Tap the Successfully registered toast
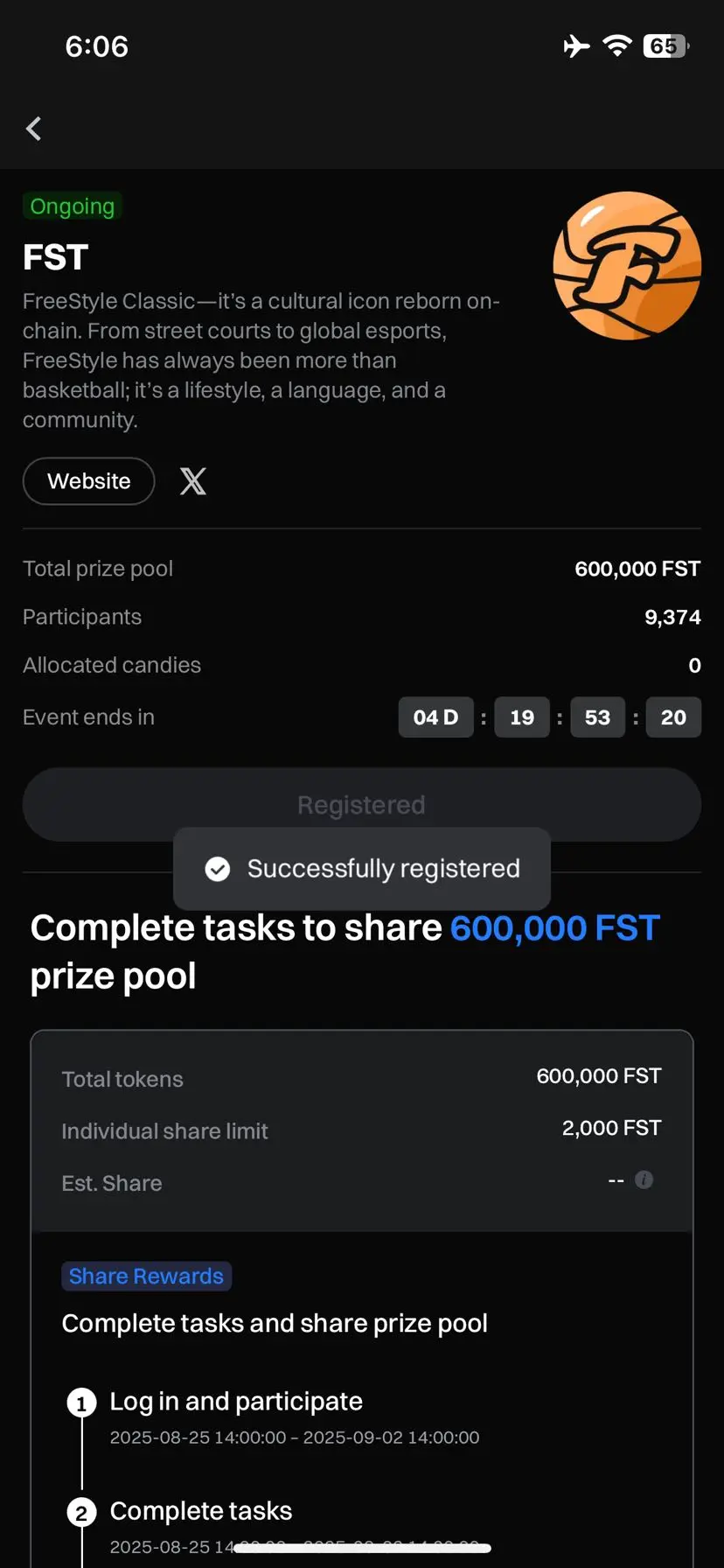This screenshot has height=1568, width=724. point(362,869)
